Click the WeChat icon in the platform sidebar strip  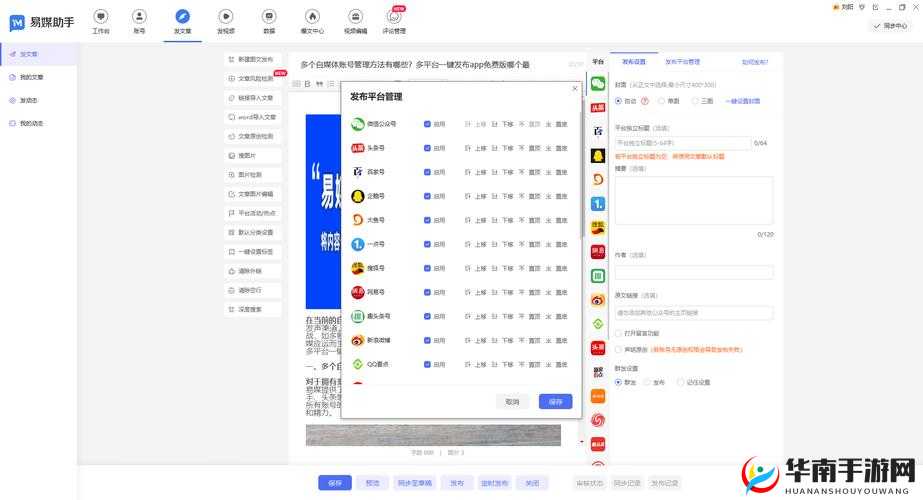click(598, 84)
